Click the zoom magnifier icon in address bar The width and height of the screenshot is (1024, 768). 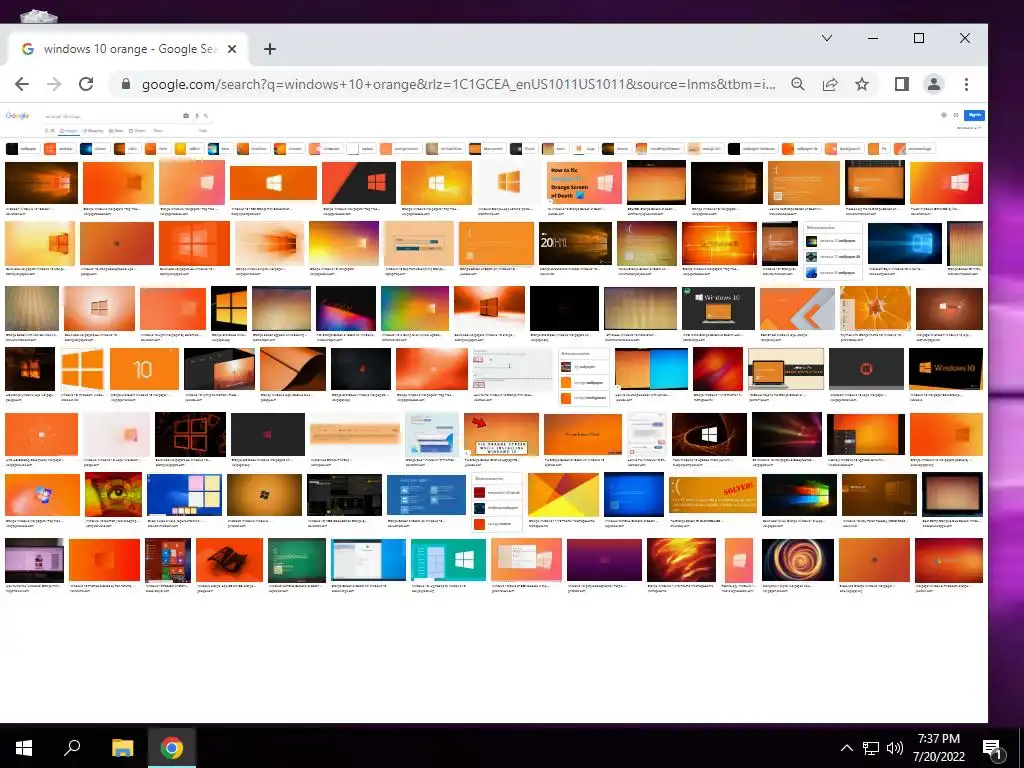click(797, 84)
